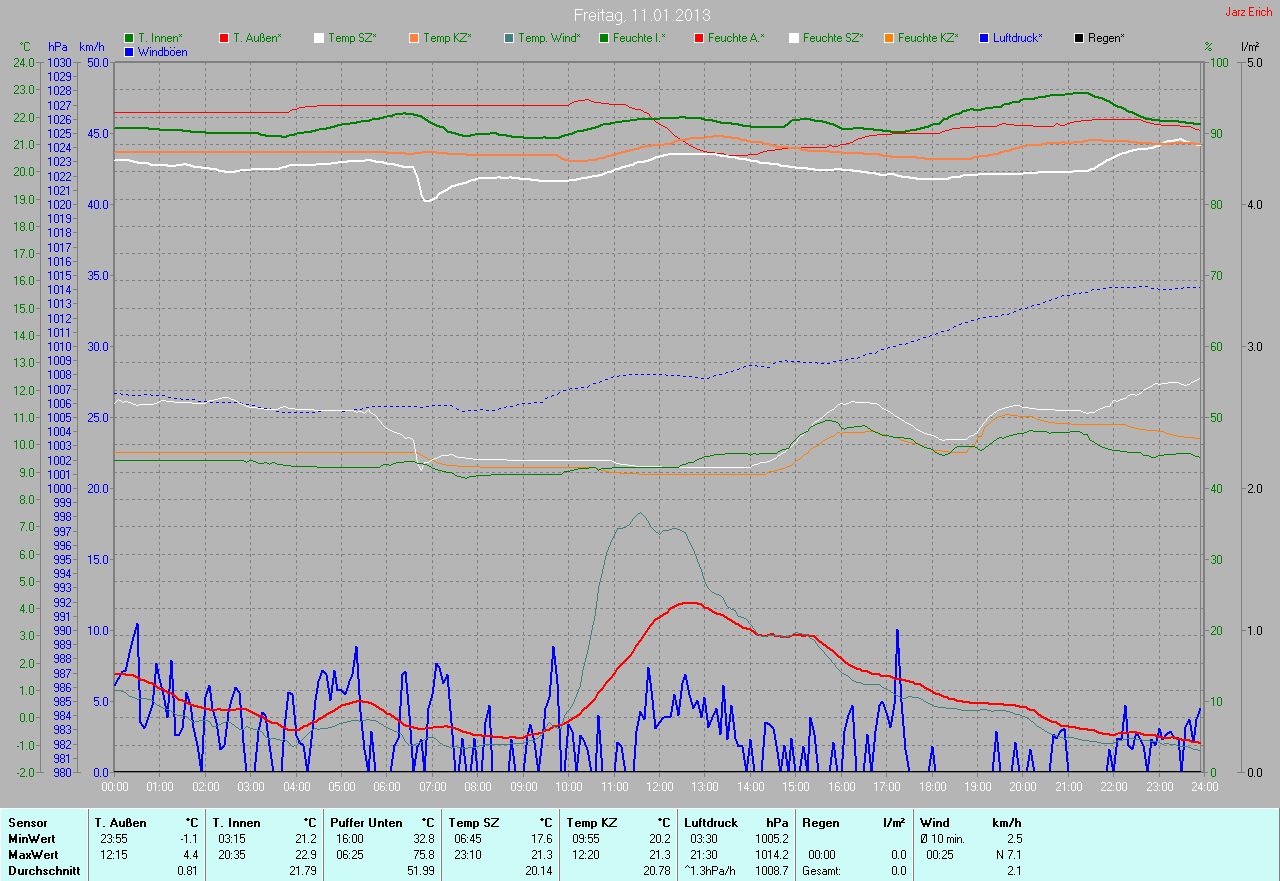Image resolution: width=1280 pixels, height=881 pixels.
Task: Click the red Feuchte A. legend square
Action: coord(699,38)
